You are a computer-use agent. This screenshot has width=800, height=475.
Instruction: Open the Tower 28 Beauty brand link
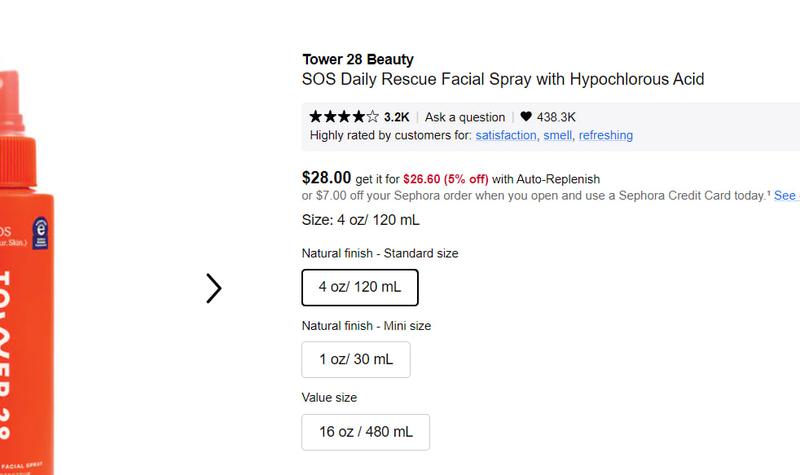pos(357,59)
